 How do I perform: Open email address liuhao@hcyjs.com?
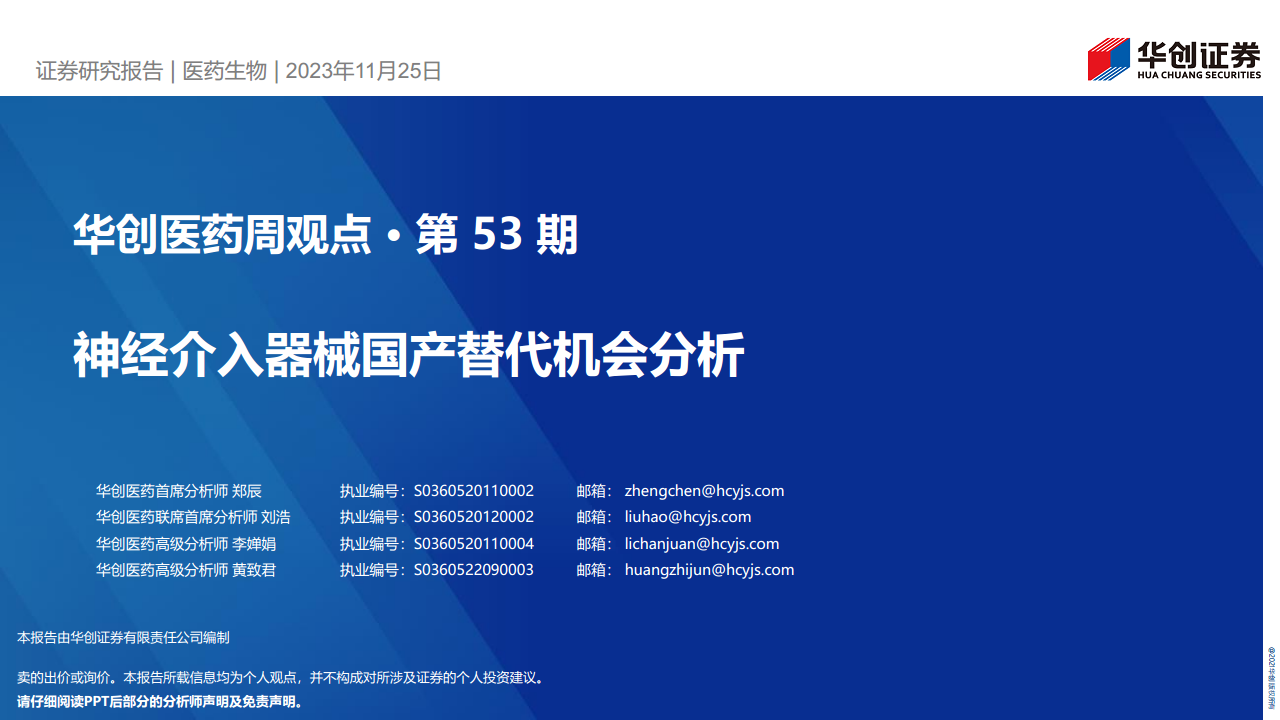(688, 517)
